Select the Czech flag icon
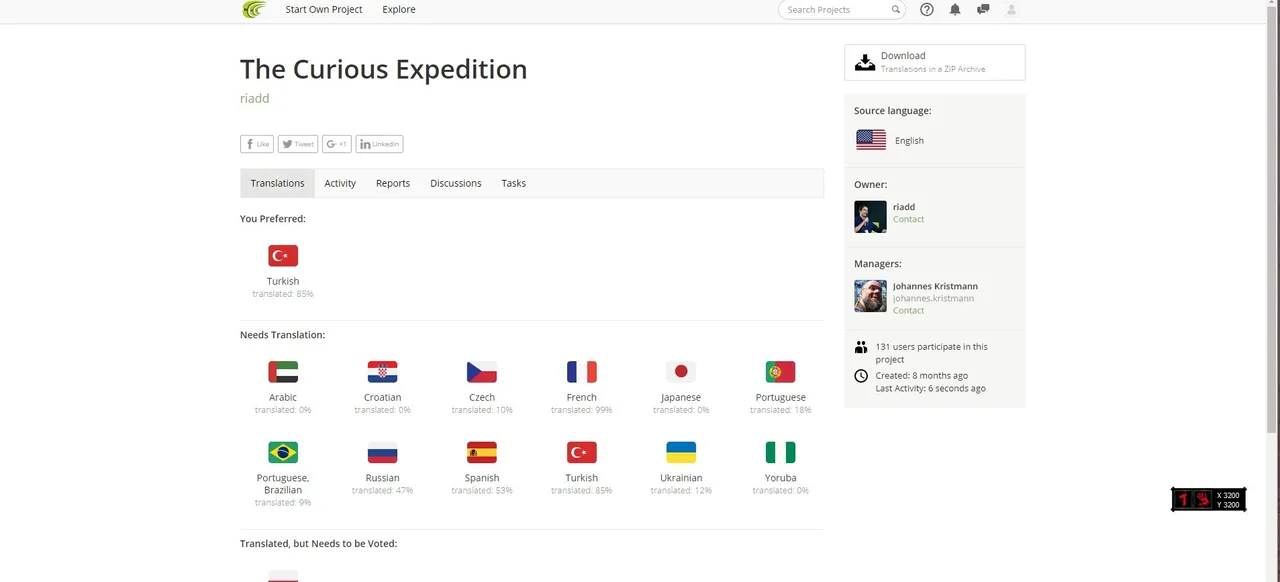 [x=482, y=372]
